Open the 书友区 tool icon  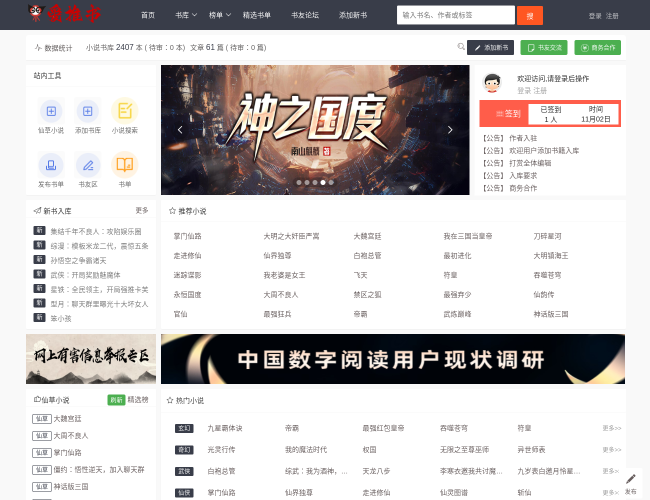pyautogui.click(x=87, y=165)
